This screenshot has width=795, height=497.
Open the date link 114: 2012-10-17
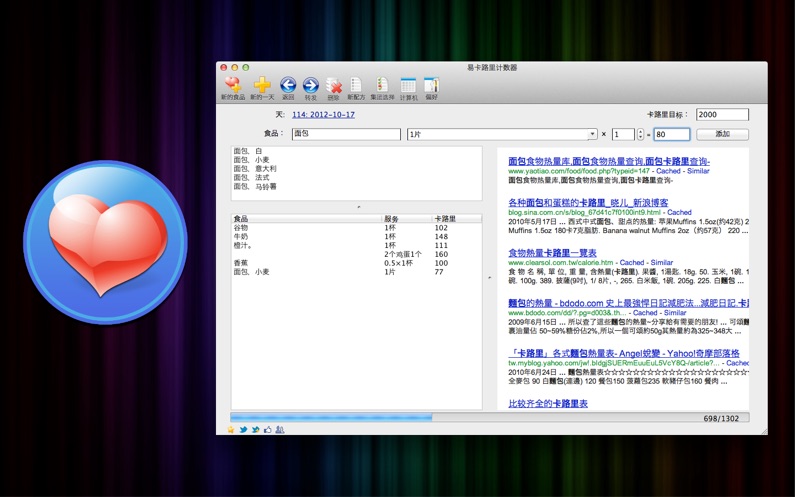[x=323, y=115]
